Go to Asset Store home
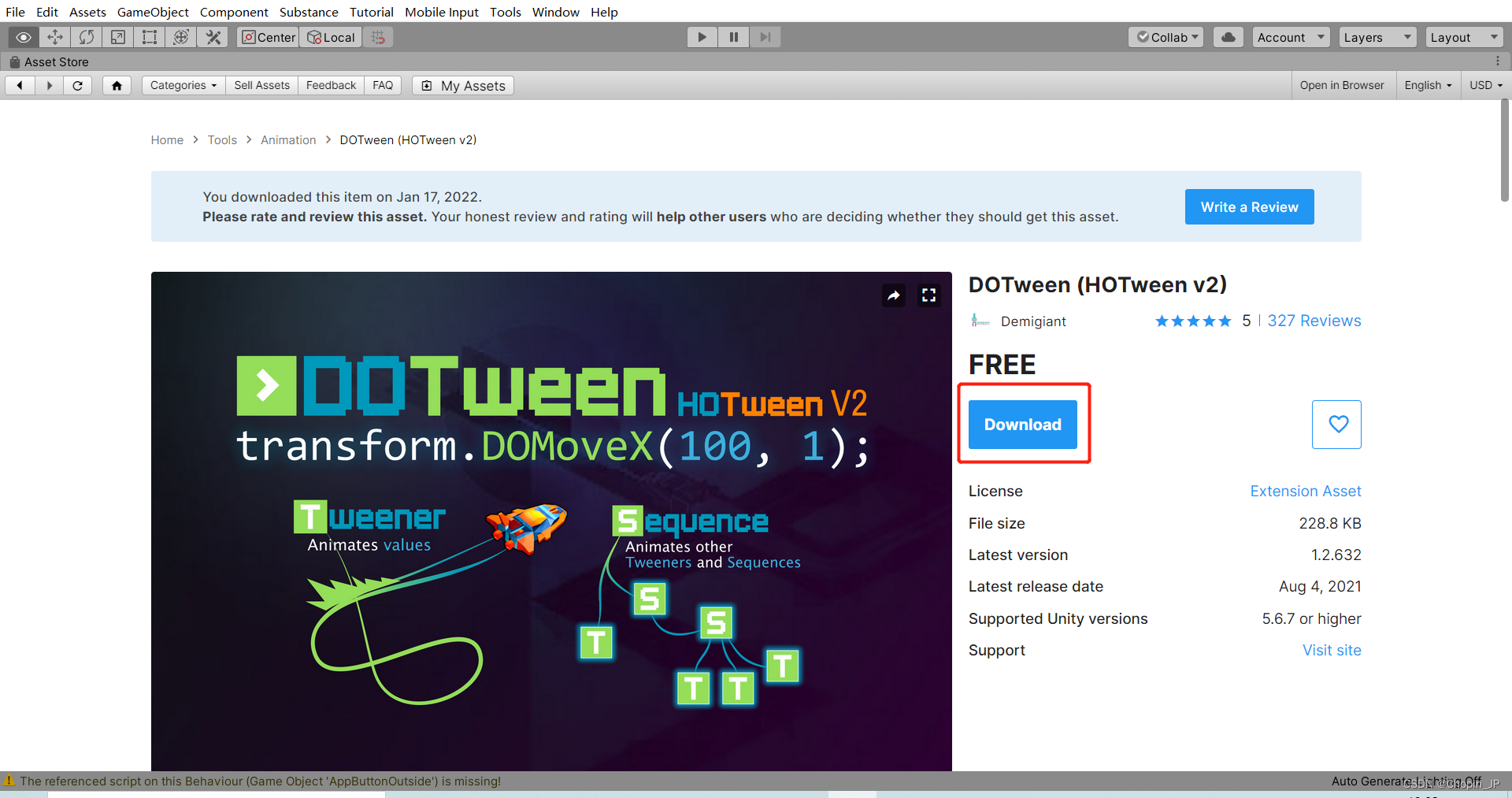 pos(117,85)
